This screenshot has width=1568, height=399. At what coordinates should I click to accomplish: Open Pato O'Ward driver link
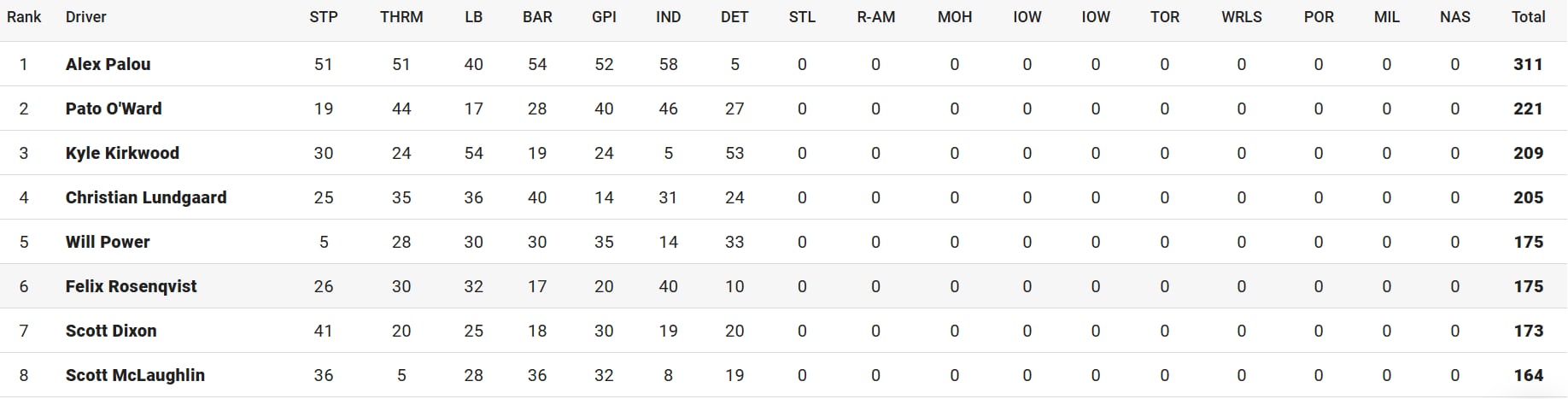tap(114, 109)
